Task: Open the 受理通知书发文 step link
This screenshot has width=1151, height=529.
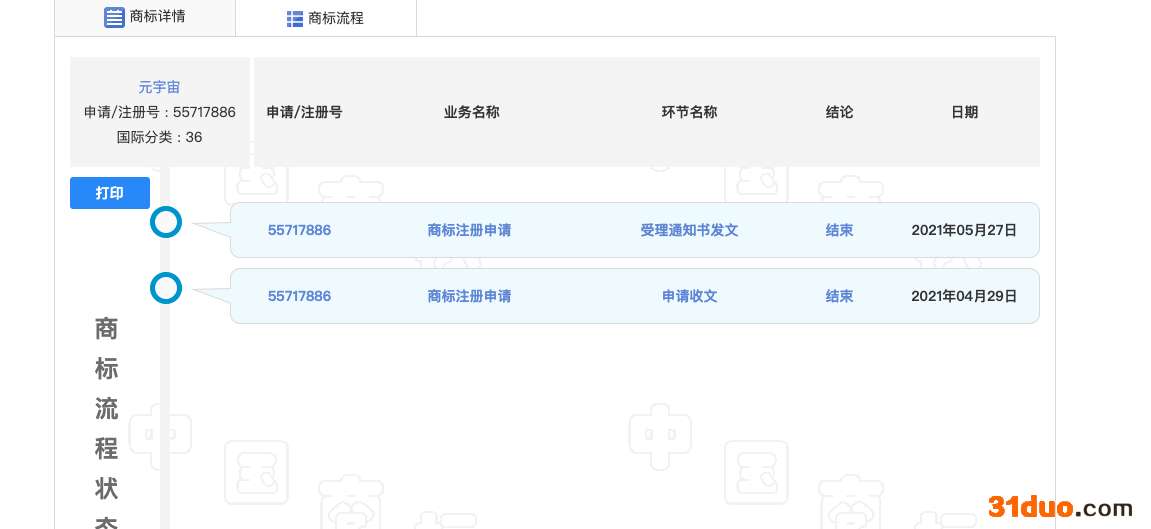Action: [x=689, y=230]
